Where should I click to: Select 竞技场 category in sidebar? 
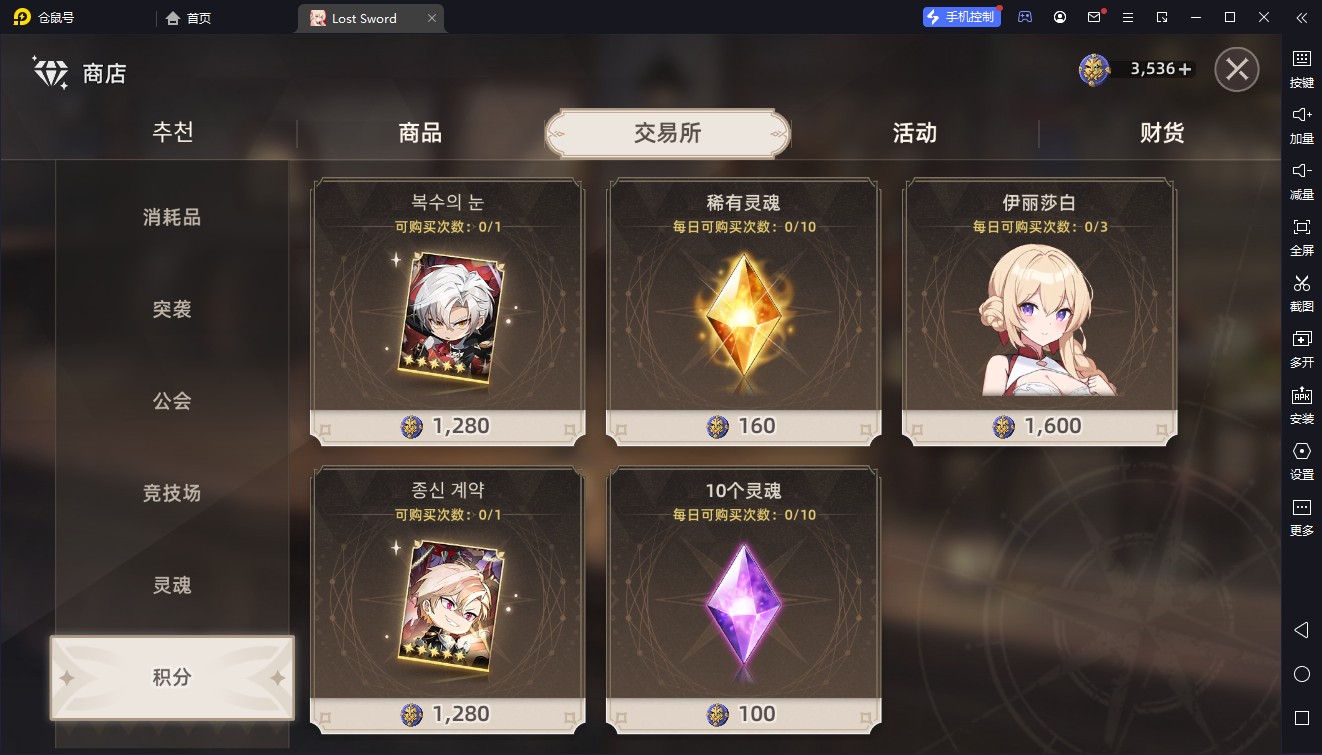tap(172, 493)
